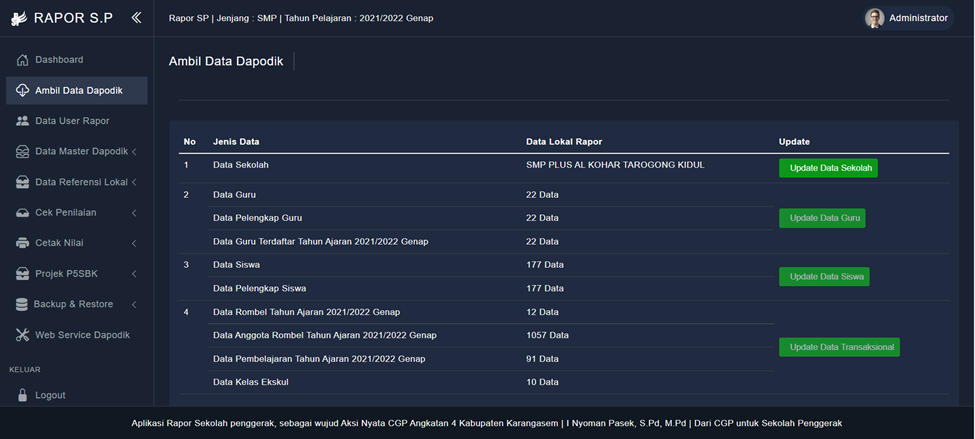This screenshot has height=439, width=975.
Task: Expand the Cek Penilaian submenu arrow
Action: pyautogui.click(x=134, y=213)
